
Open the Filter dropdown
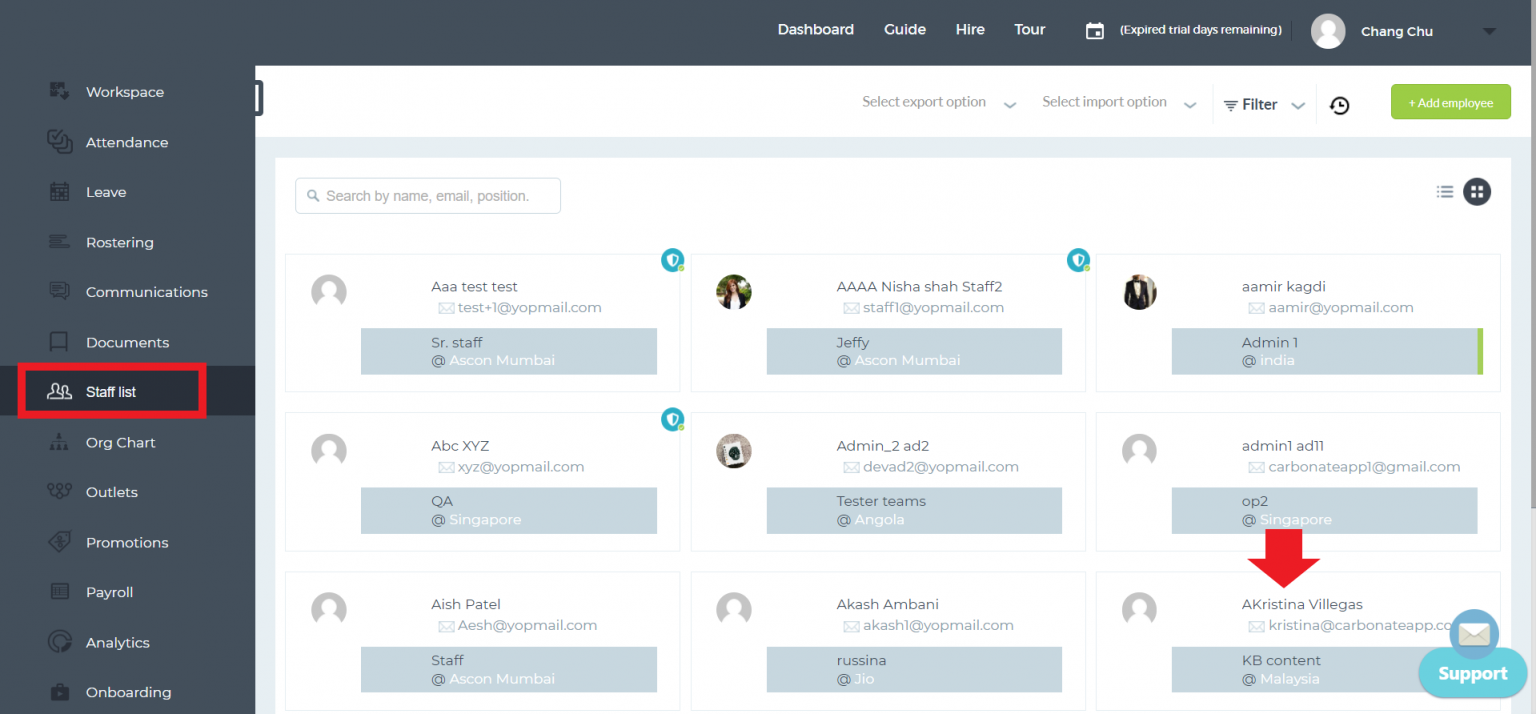(x=1264, y=105)
